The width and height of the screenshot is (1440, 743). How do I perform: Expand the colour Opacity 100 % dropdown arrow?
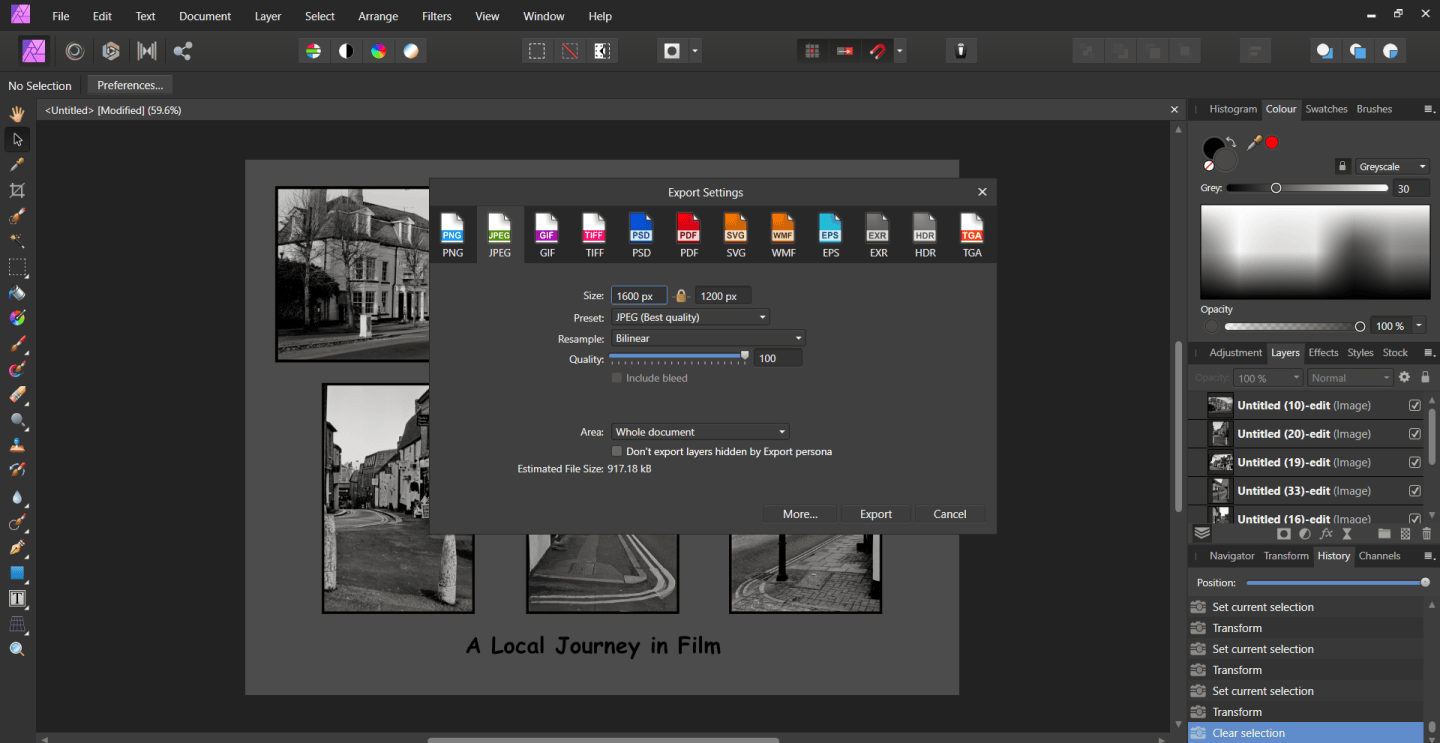pos(1419,326)
